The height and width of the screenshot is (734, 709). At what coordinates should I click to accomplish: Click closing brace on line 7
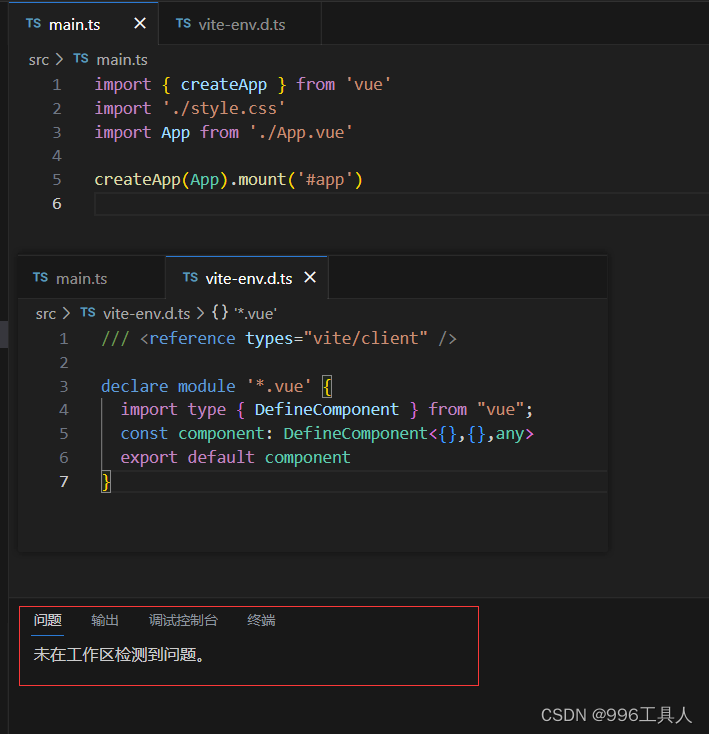106,482
